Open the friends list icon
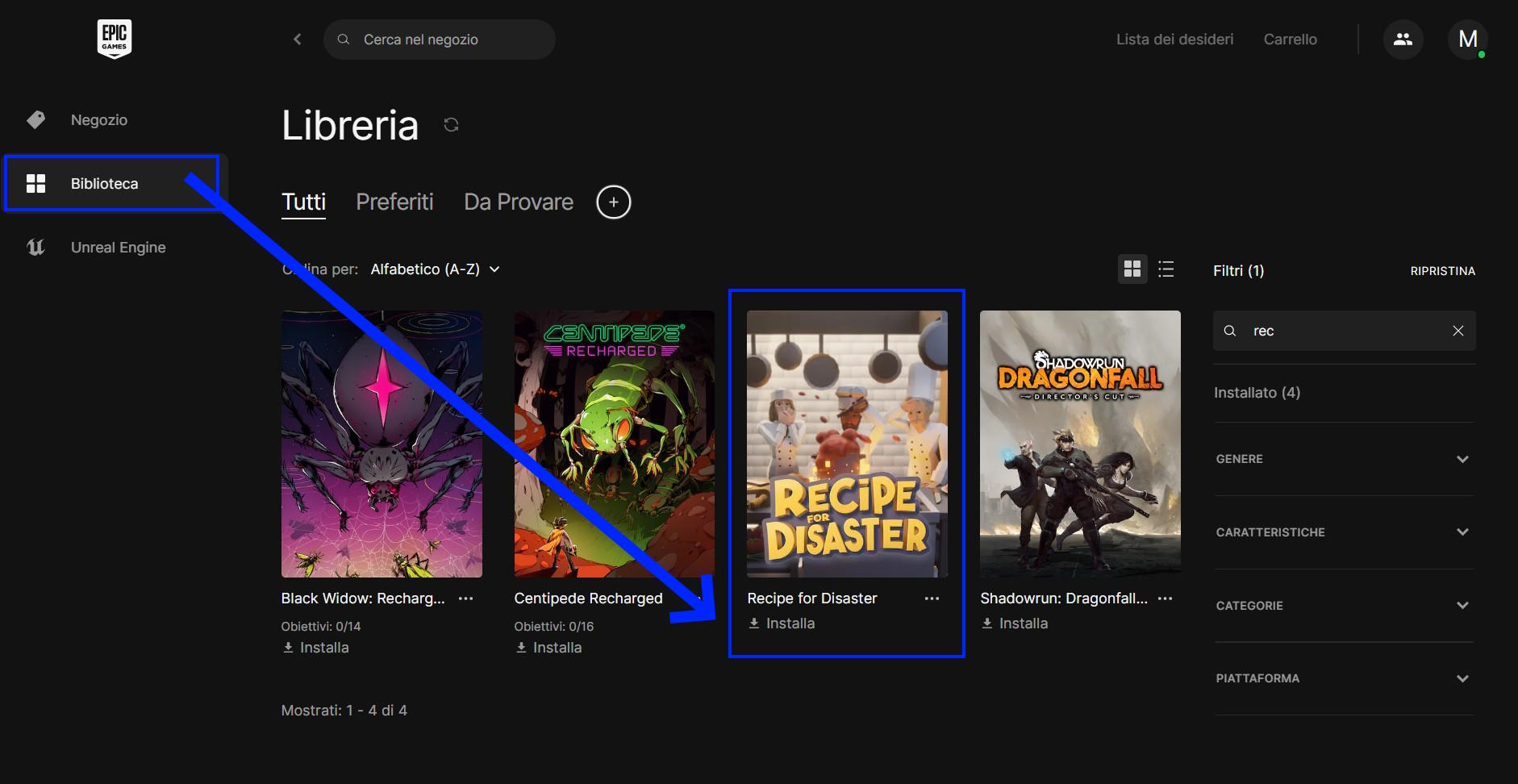This screenshot has height=784, width=1518. pyautogui.click(x=1403, y=39)
